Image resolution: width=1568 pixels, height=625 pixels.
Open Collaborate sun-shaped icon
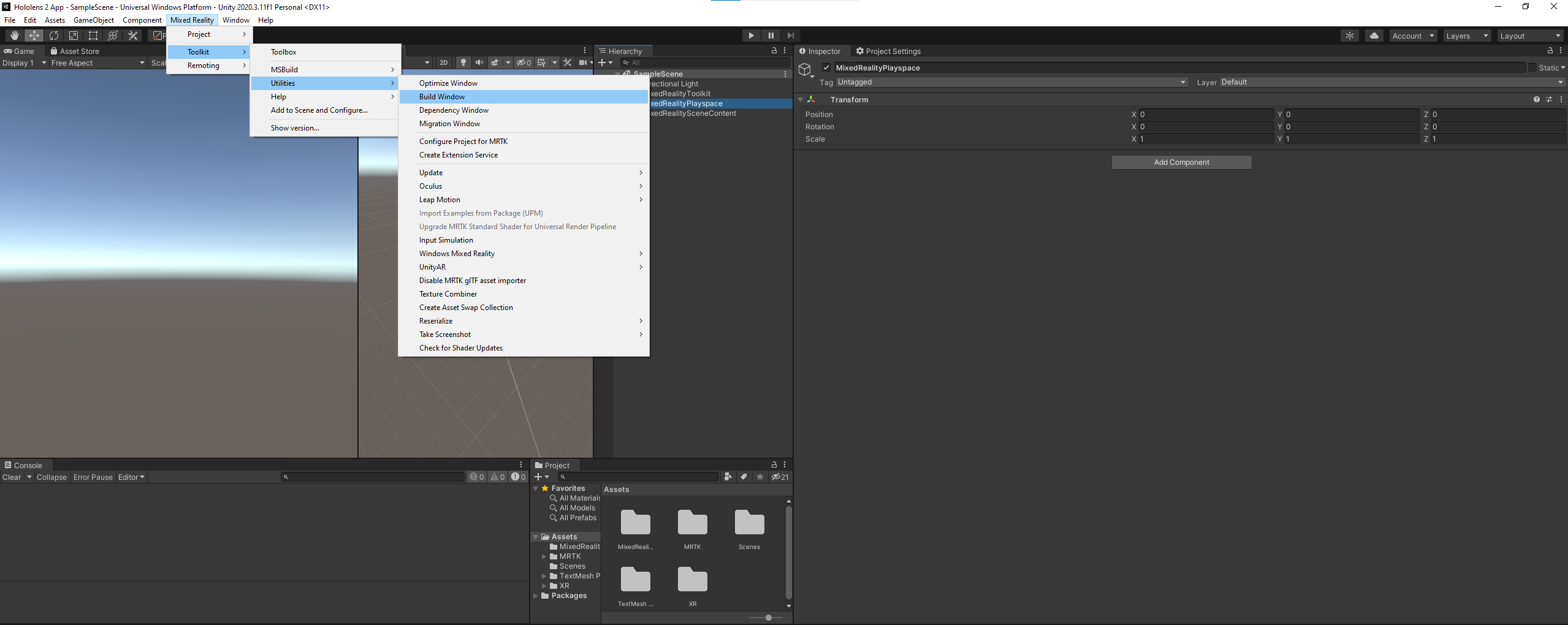1350,36
